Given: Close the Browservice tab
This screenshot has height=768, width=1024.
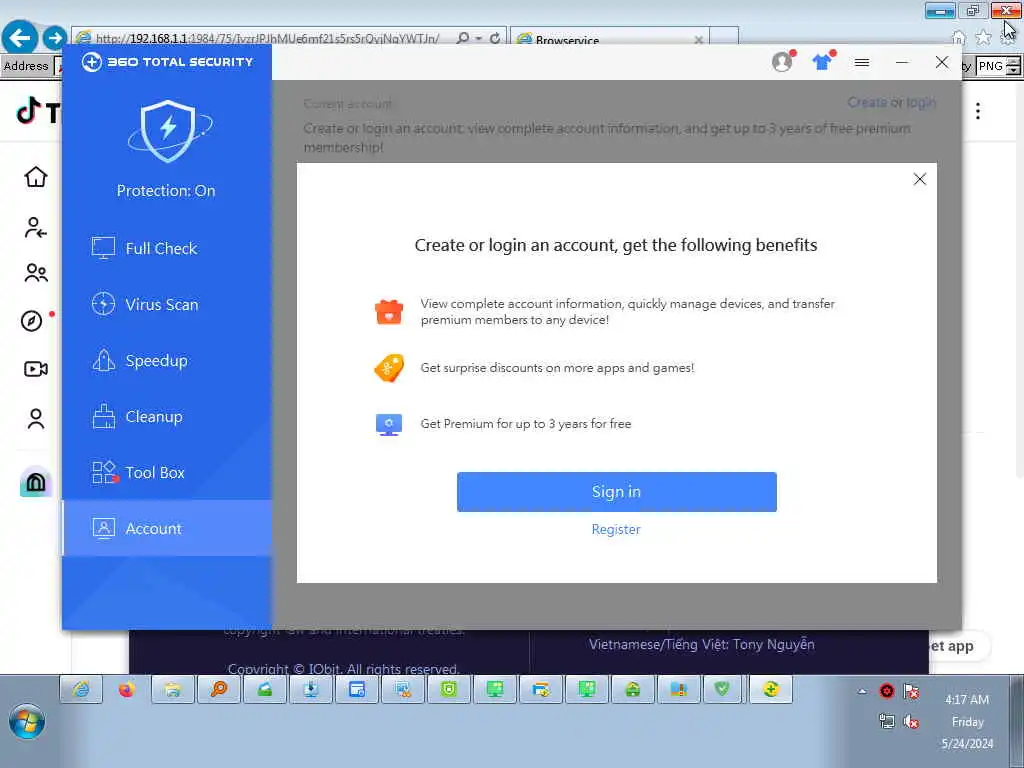Looking at the screenshot, I should (x=699, y=40).
